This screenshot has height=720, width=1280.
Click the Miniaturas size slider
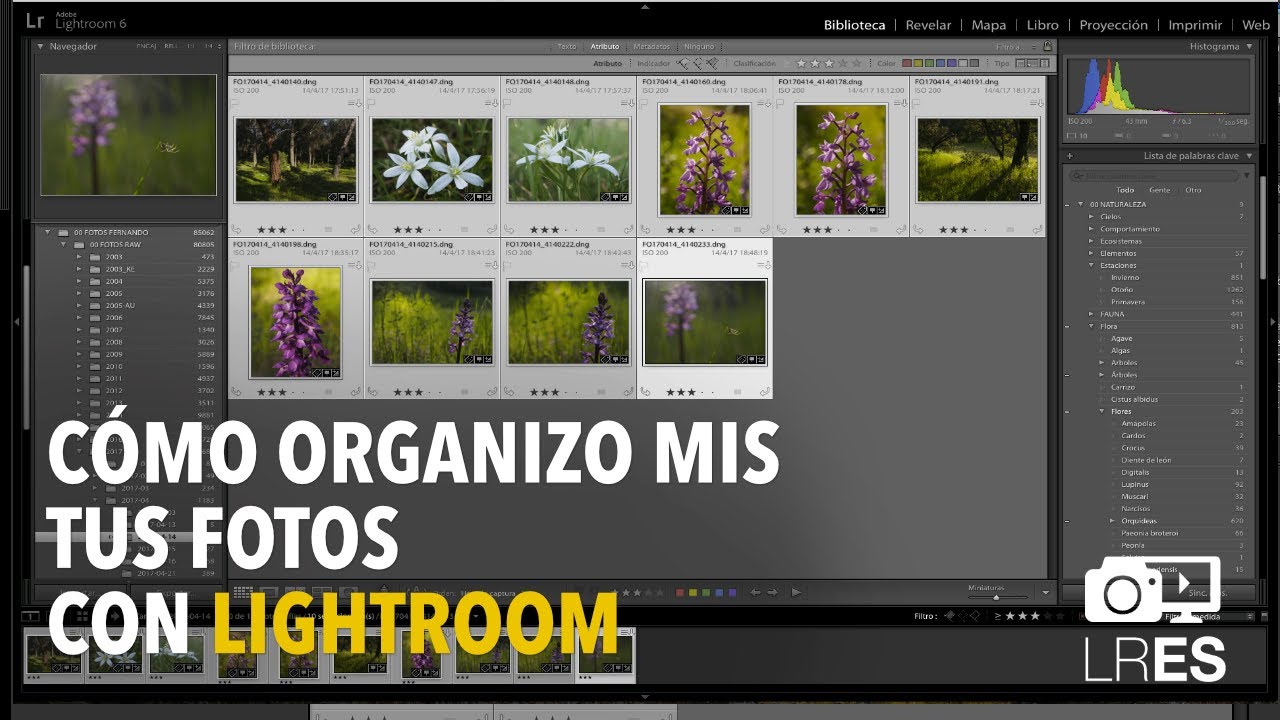[x=996, y=596]
